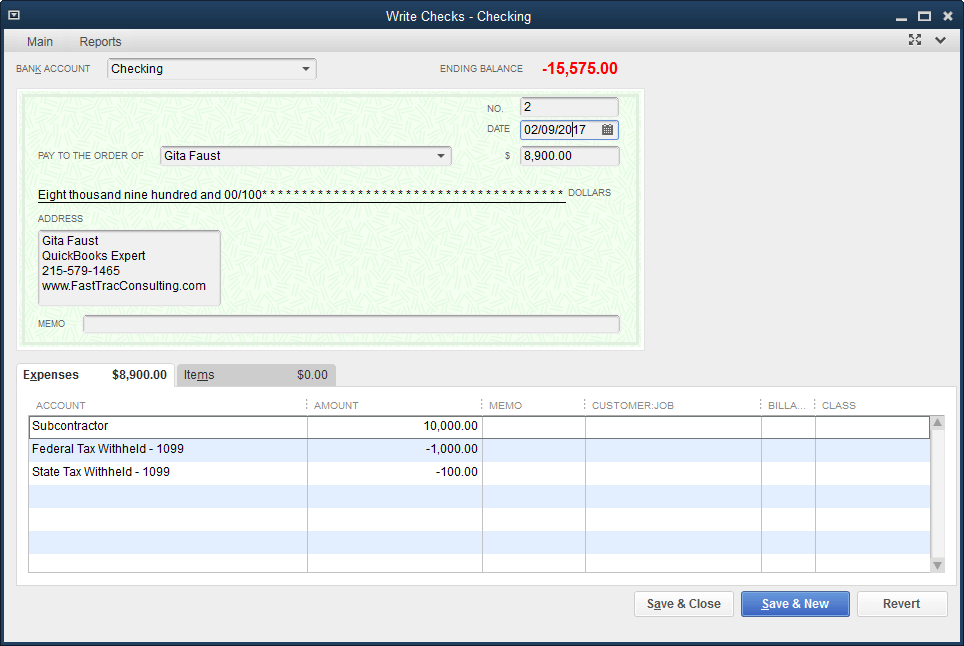The width and height of the screenshot is (964, 646).
Task: Expand the Bank Account dropdown
Action: click(x=305, y=69)
